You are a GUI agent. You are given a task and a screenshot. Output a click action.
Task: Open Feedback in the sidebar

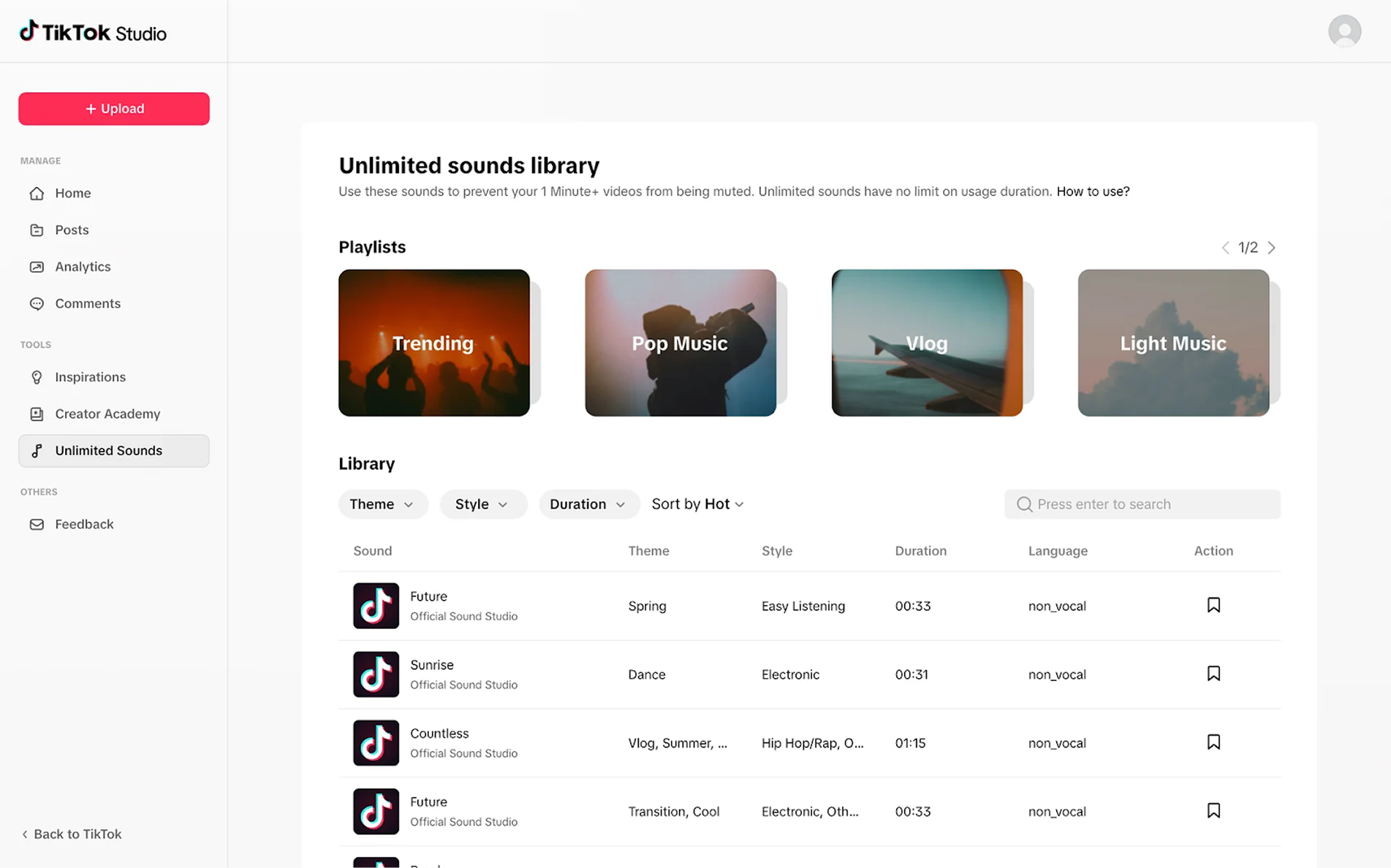coord(114,524)
